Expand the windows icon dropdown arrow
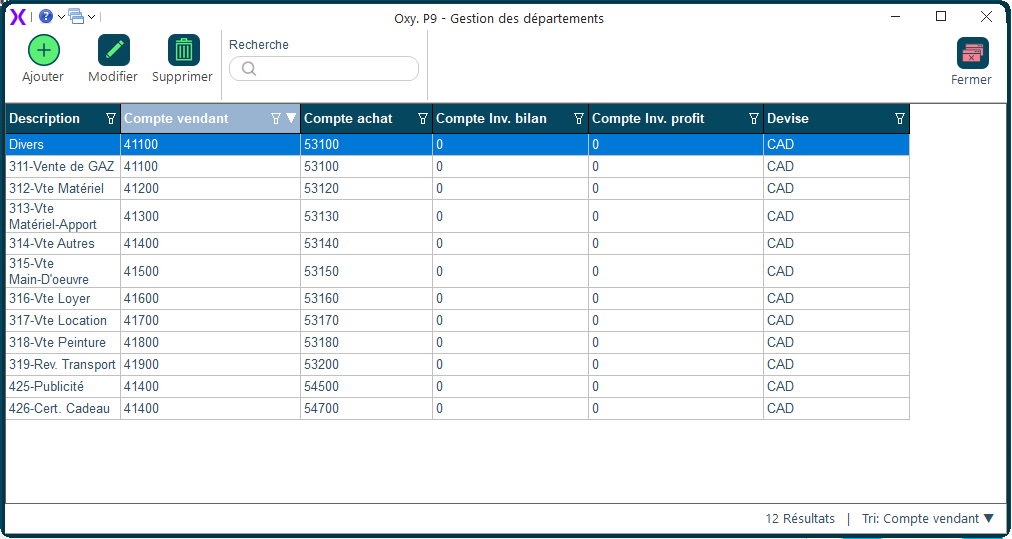Screen dimensions: 1012x539 (91, 17)
